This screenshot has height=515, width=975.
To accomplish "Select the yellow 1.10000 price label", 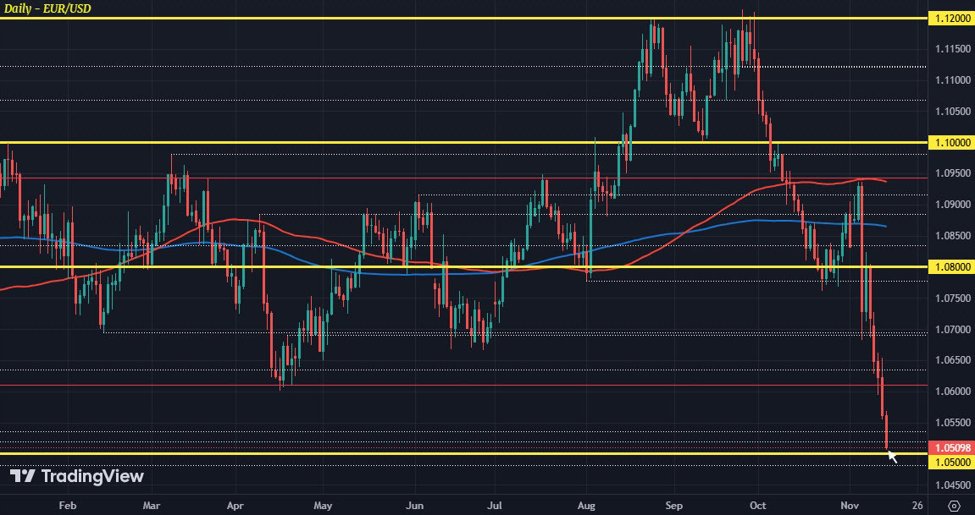I will click(951, 142).
